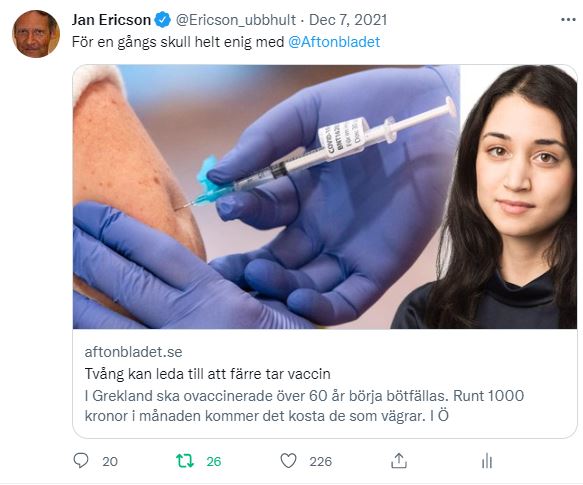The height and width of the screenshot is (485, 583).
Task: Open the Jan Ericson display name
Action: tap(111, 20)
